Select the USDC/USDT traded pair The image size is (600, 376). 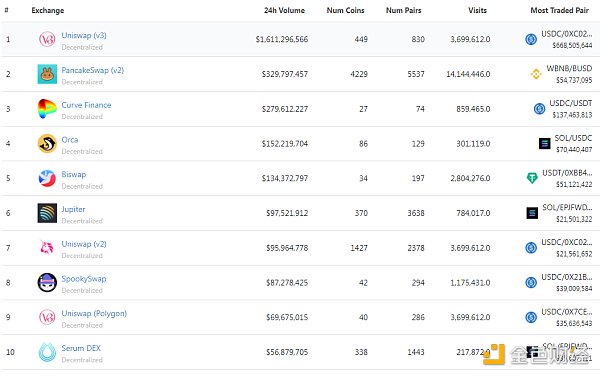click(x=571, y=103)
